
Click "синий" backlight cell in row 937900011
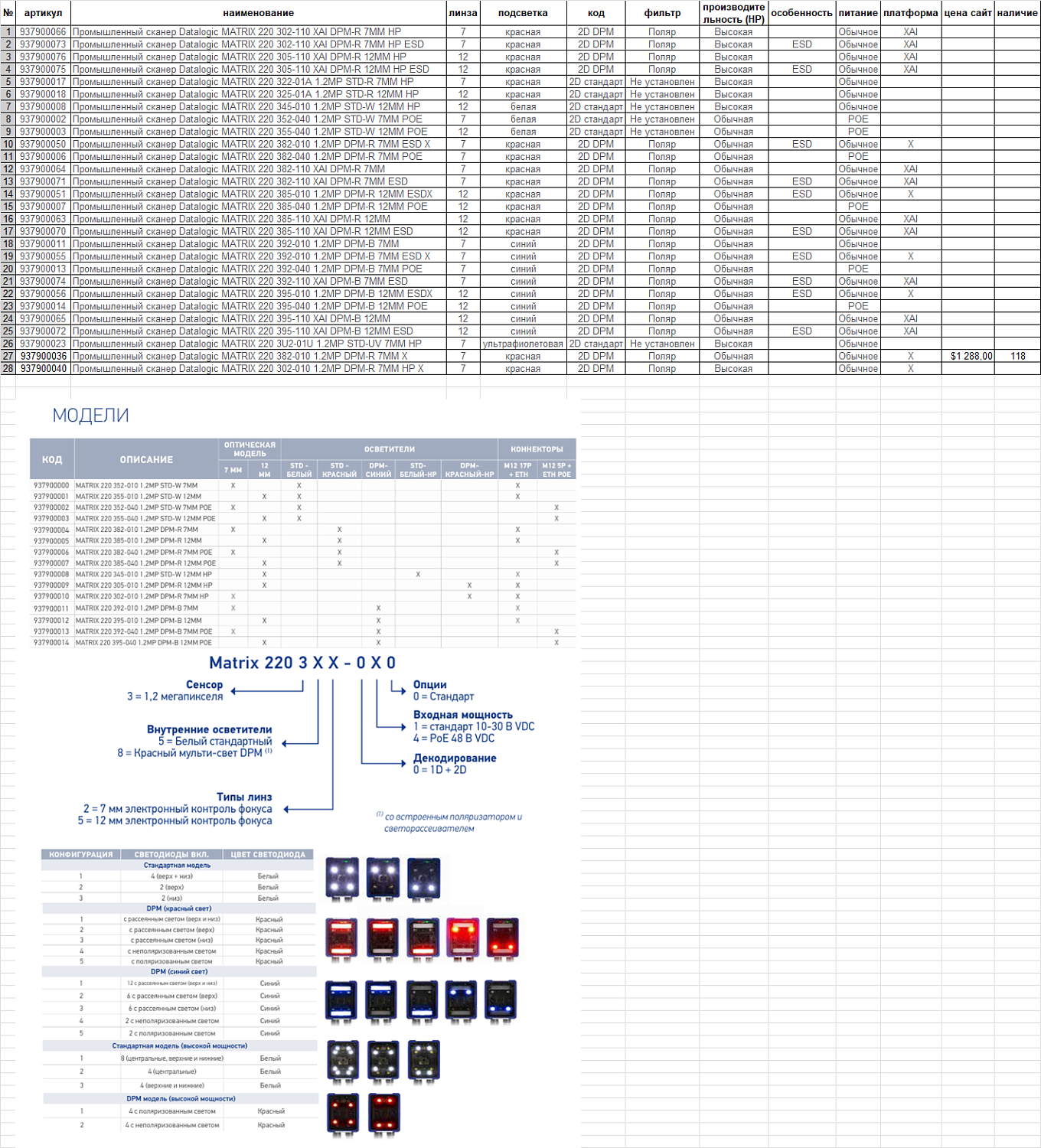(523, 244)
